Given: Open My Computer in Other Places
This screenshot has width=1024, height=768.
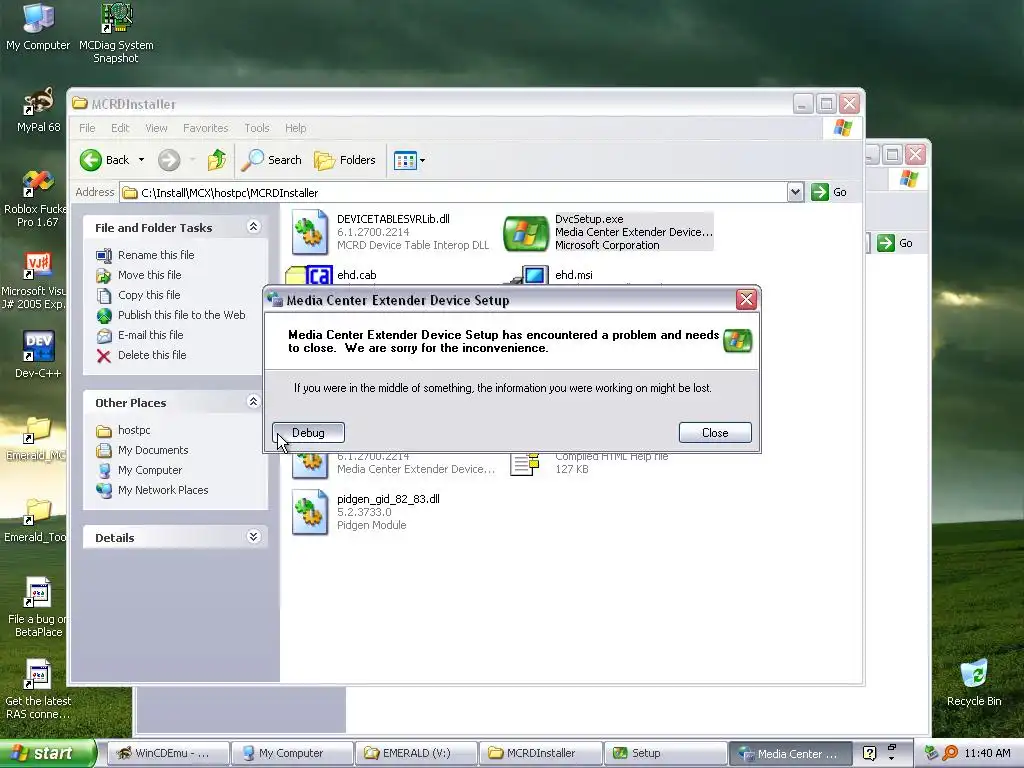Looking at the screenshot, I should click(x=150, y=470).
